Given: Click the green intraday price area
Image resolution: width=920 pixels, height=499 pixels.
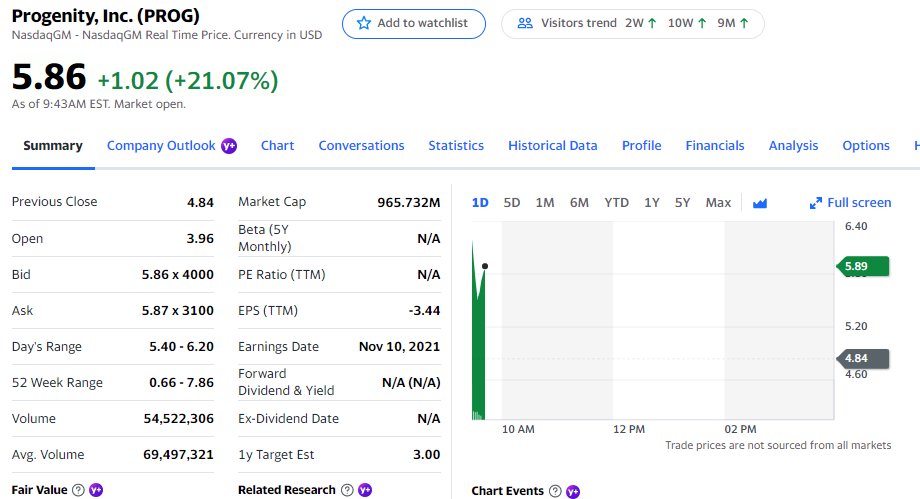Looking at the screenshot, I should pyautogui.click(x=478, y=352).
